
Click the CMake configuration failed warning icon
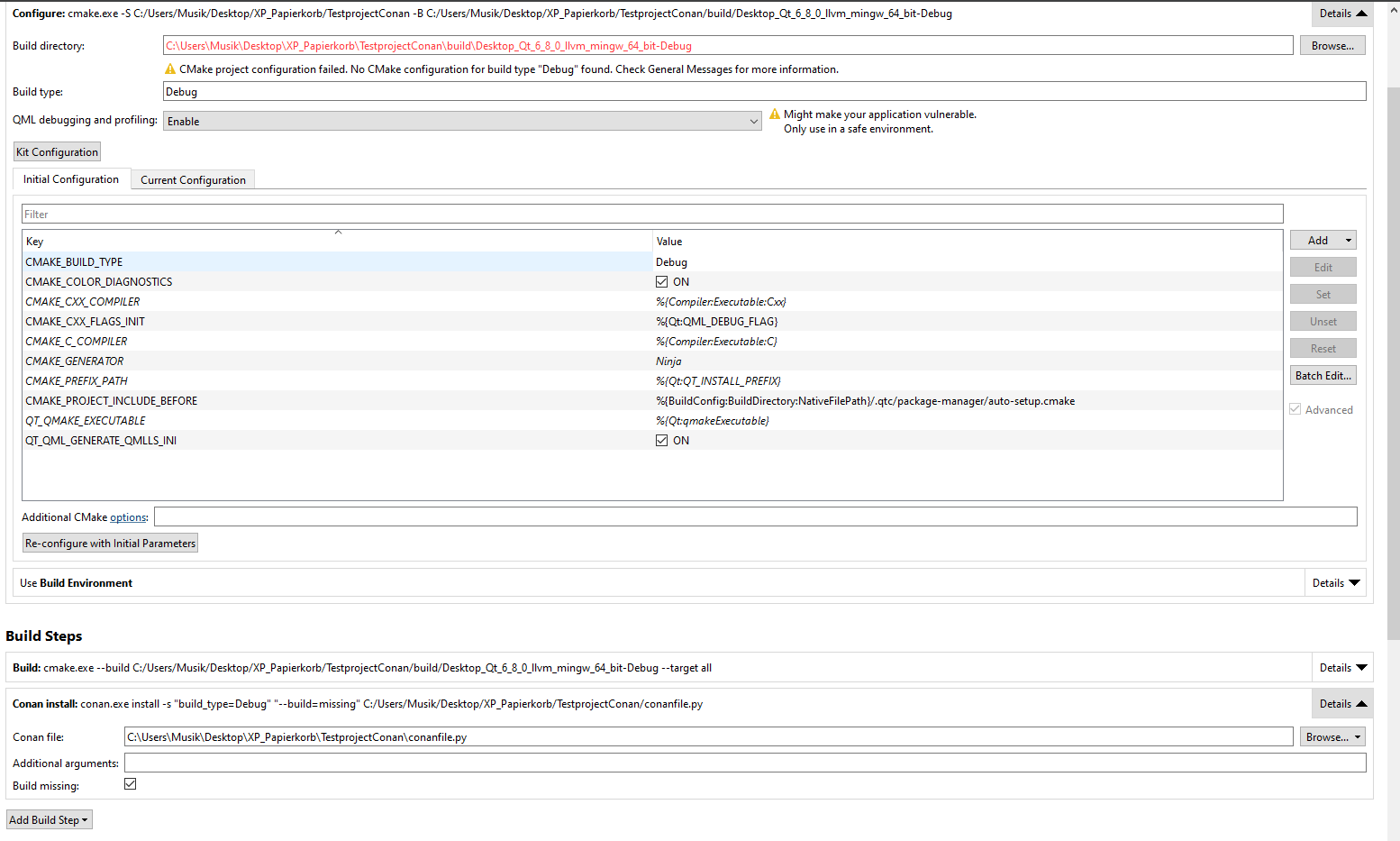pyautogui.click(x=170, y=69)
